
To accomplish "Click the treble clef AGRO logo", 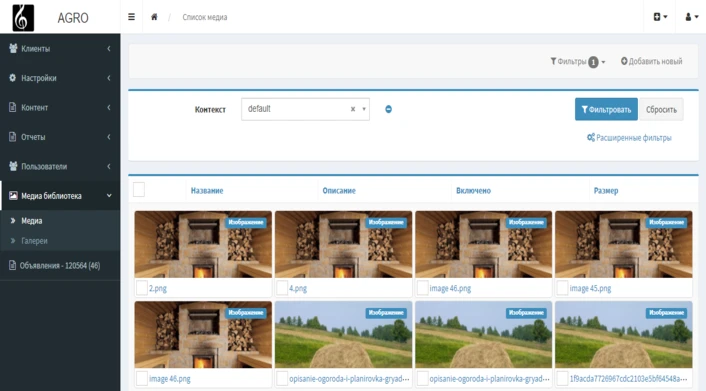I will coord(23,18).
